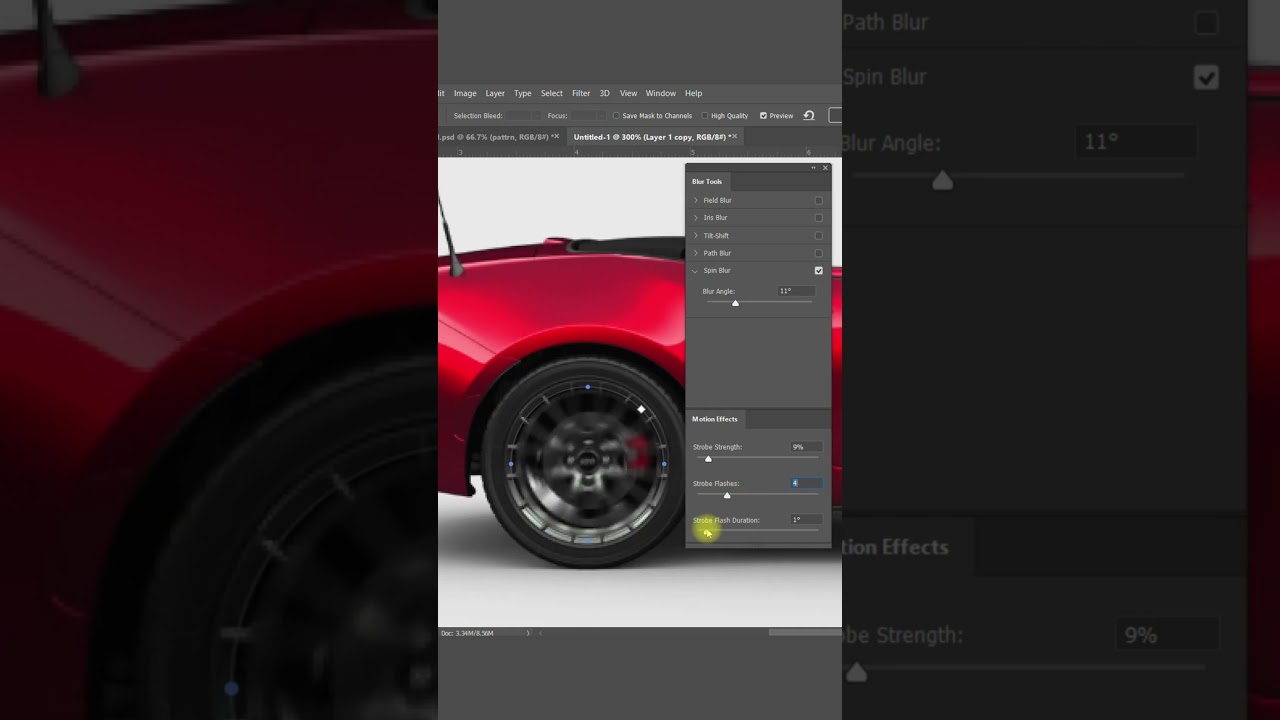The image size is (1280, 720).
Task: Click the bottom blue spin blur ellipse handle
Action: 588,541
